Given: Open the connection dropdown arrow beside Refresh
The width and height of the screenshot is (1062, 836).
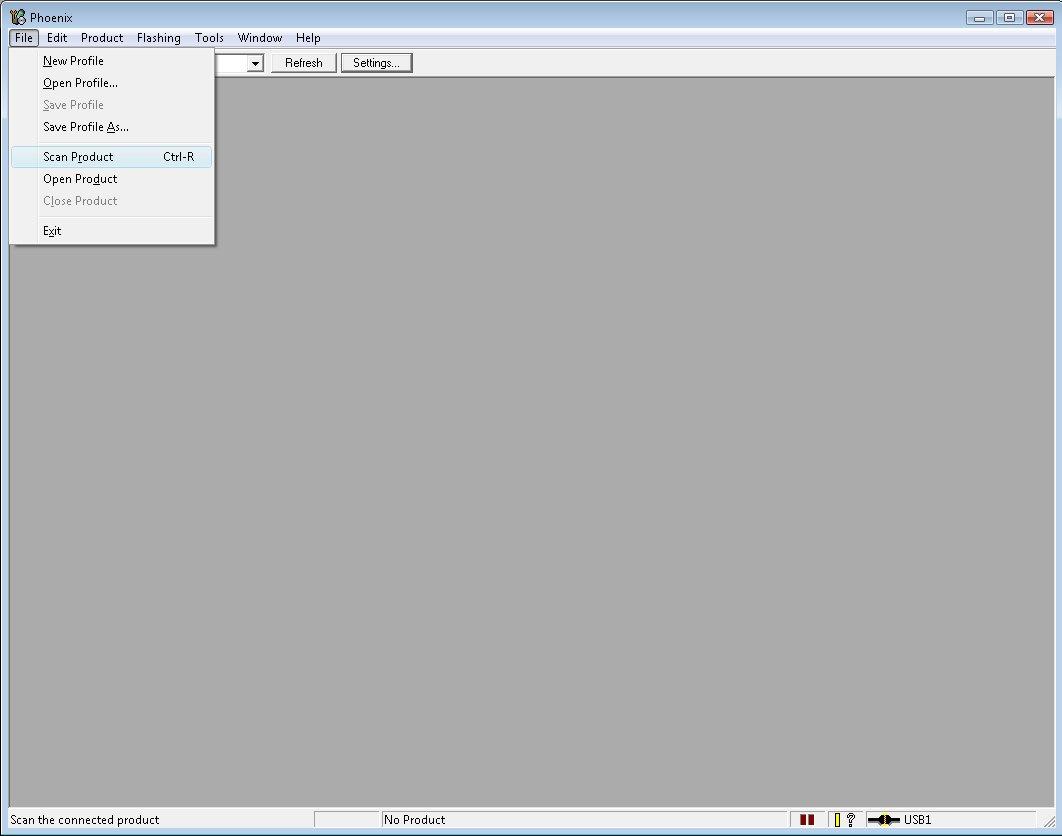Looking at the screenshot, I should coord(255,63).
